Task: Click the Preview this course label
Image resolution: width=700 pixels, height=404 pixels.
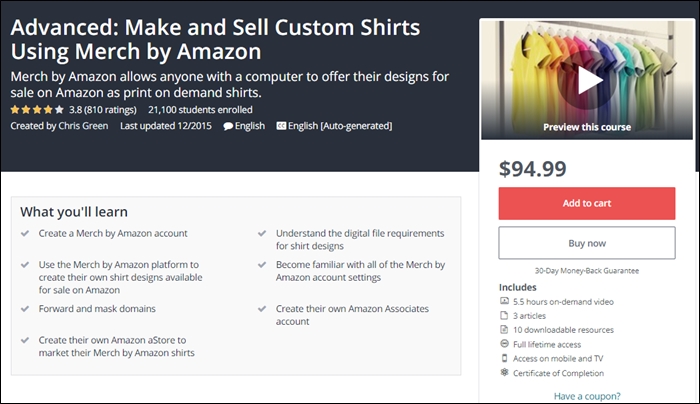Action: 589,127
